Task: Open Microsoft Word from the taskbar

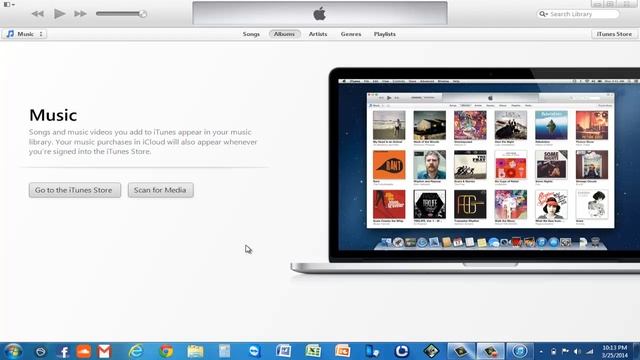Action: tap(283, 351)
